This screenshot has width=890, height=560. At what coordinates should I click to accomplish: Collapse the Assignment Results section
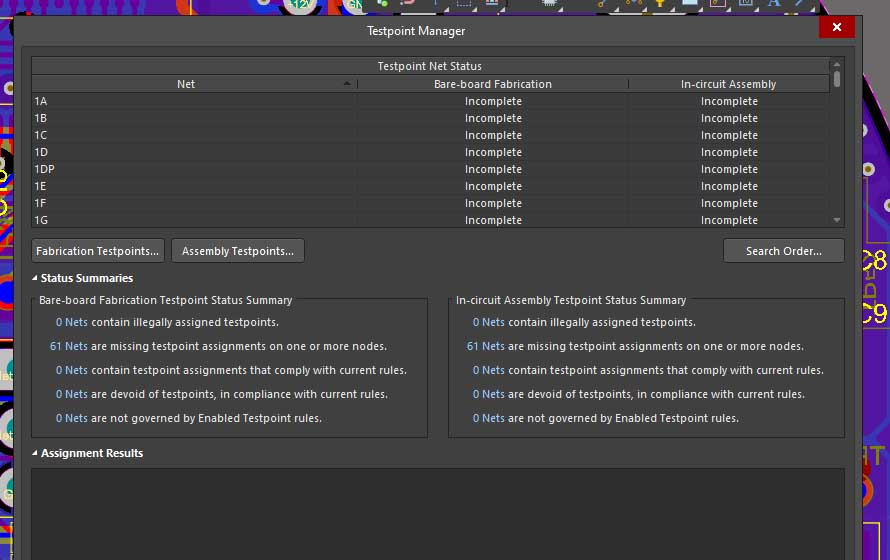pyautogui.click(x=36, y=453)
